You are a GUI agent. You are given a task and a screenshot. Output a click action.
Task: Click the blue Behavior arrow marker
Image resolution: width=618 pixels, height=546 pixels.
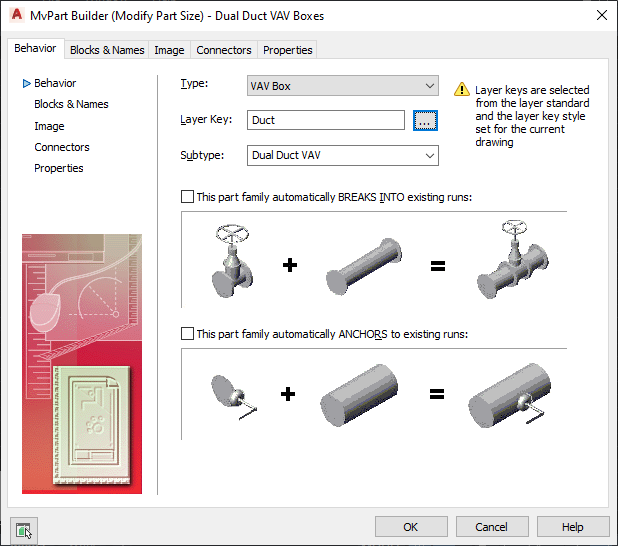coord(26,84)
